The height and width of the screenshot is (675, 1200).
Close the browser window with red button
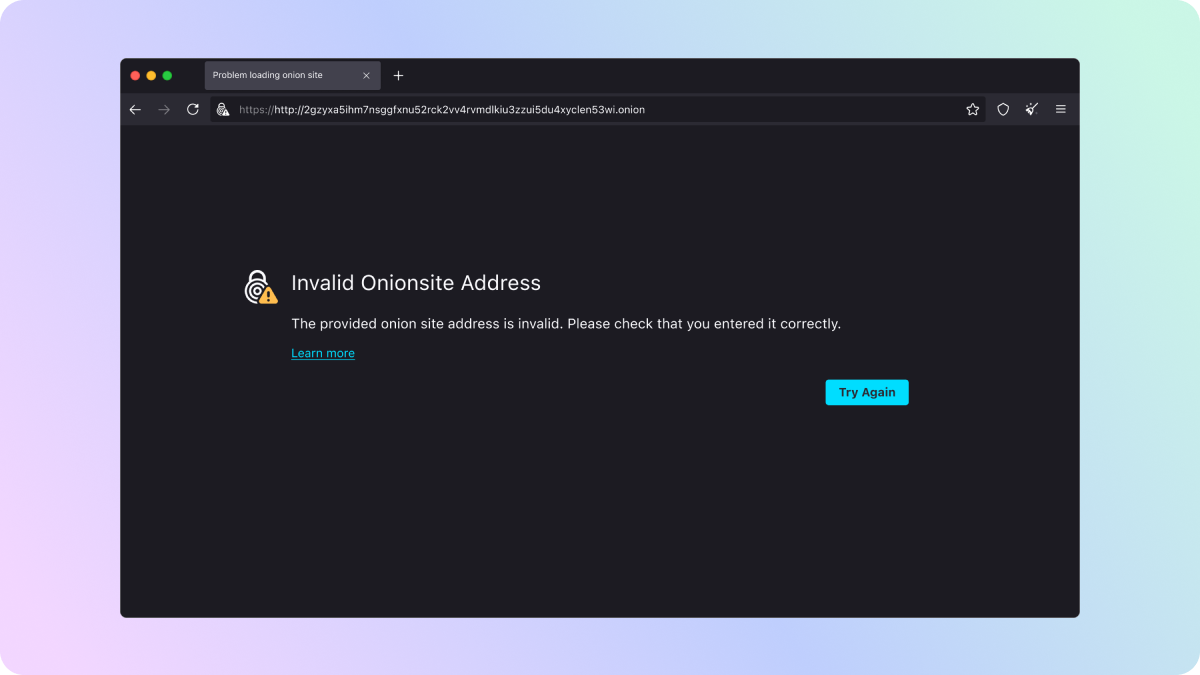[135, 76]
